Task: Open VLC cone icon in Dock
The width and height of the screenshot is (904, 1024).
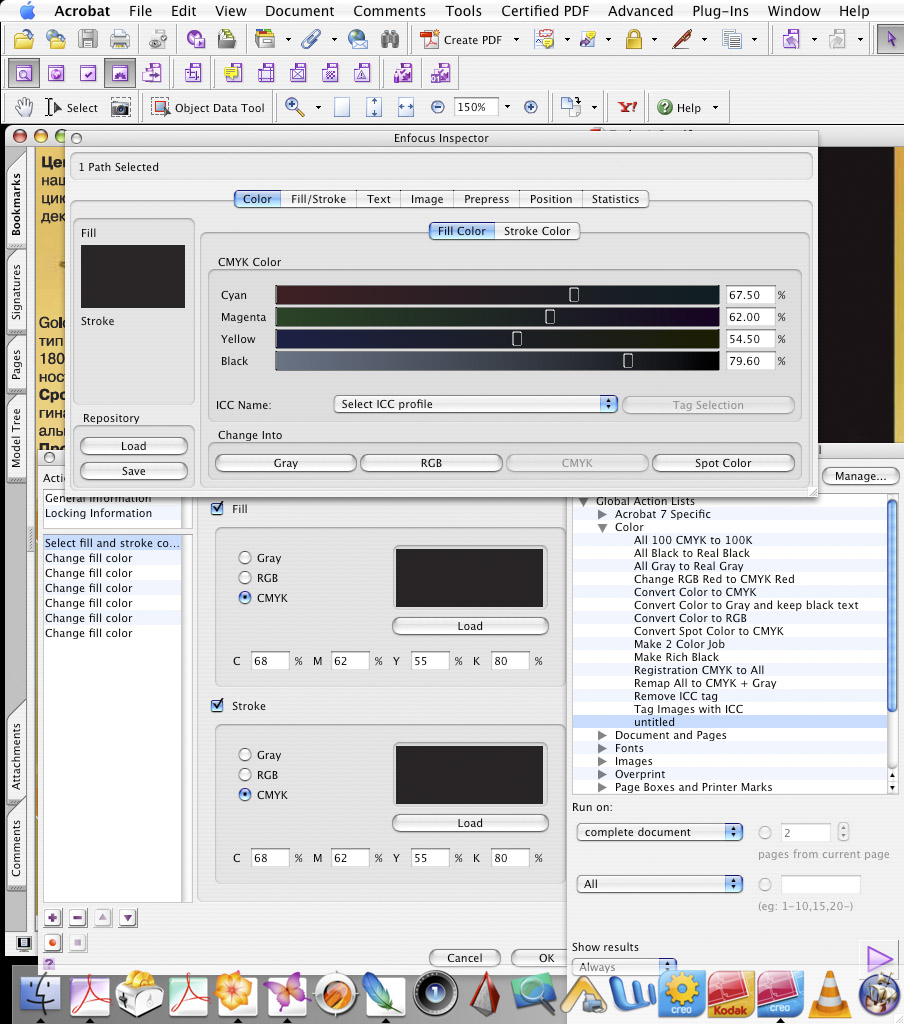Action: click(x=830, y=996)
